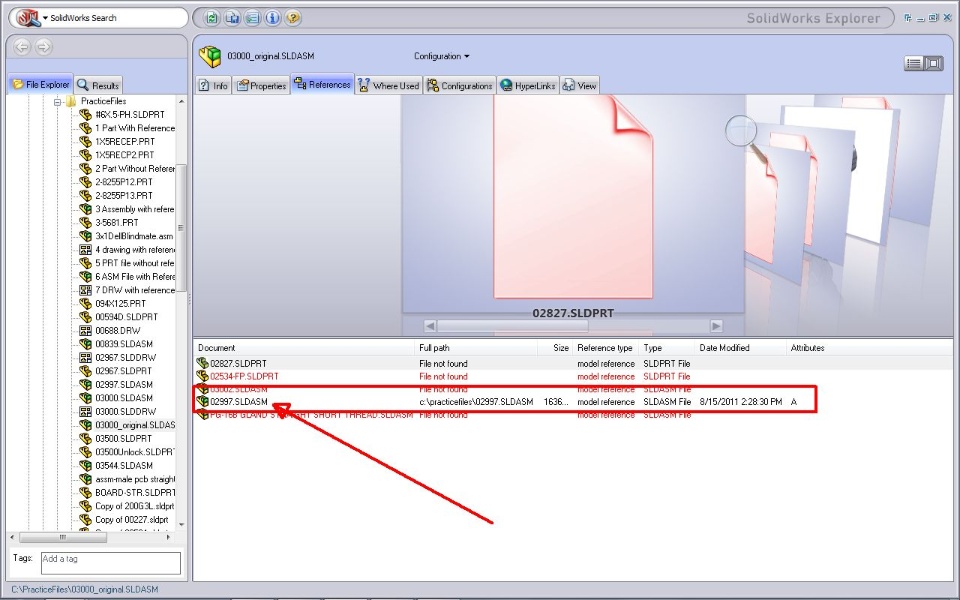Image resolution: width=960 pixels, height=600 pixels.
Task: Open the Configuration dropdown
Action: point(441,56)
